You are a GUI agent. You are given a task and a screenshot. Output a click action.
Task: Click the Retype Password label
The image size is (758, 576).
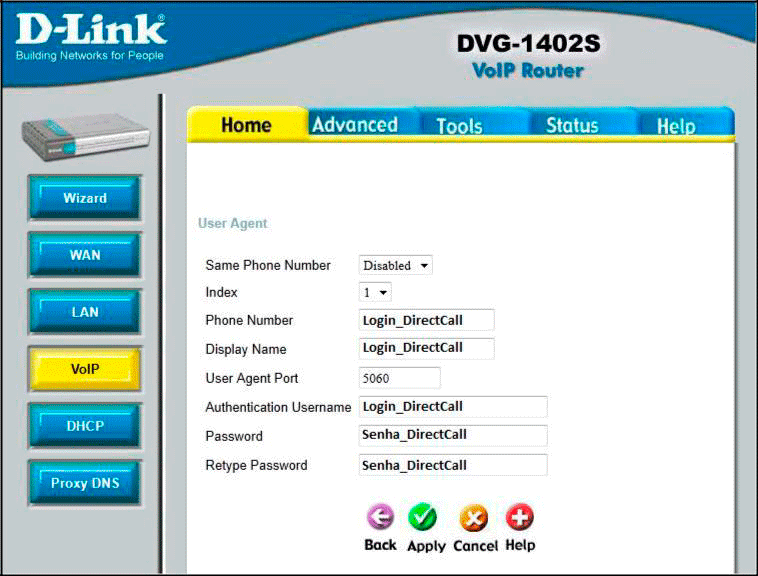[256, 465]
